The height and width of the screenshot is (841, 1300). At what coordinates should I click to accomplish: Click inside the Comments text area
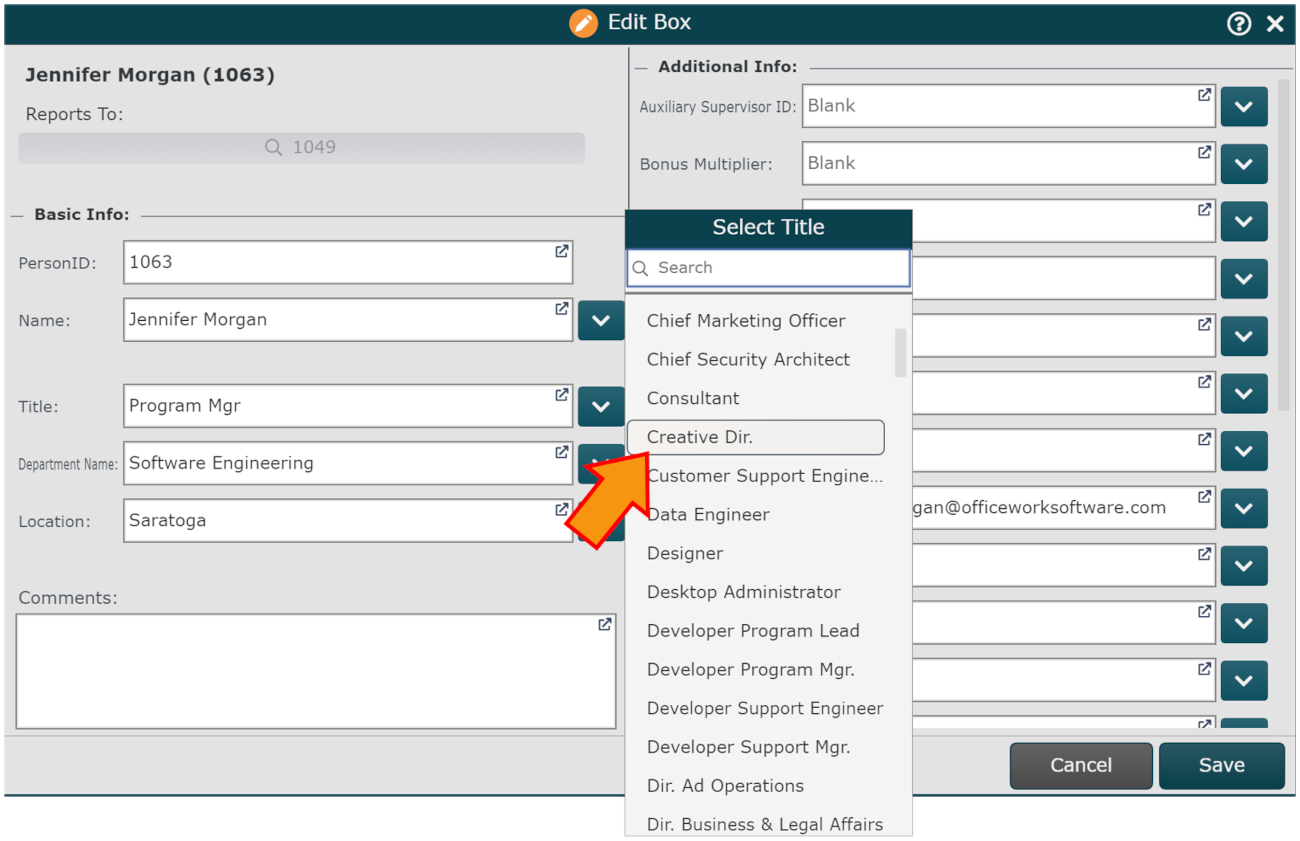pos(316,671)
